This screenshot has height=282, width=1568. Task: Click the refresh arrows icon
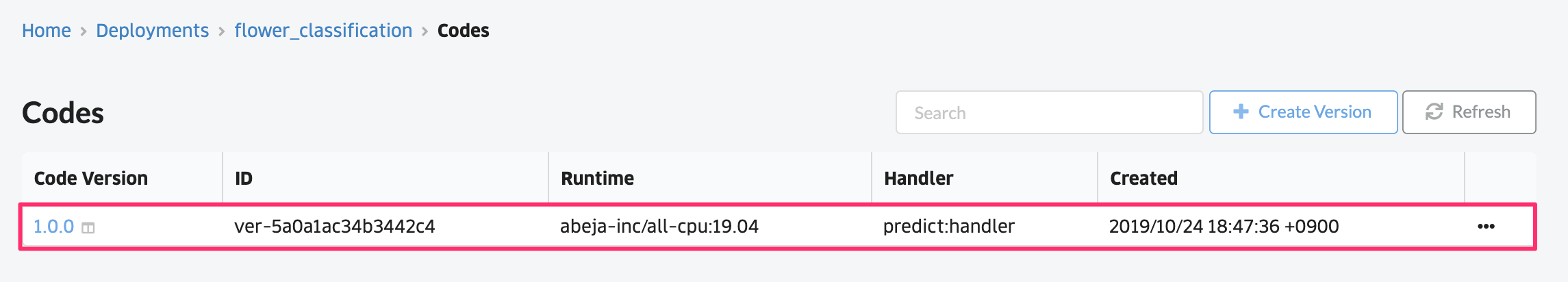(1434, 112)
